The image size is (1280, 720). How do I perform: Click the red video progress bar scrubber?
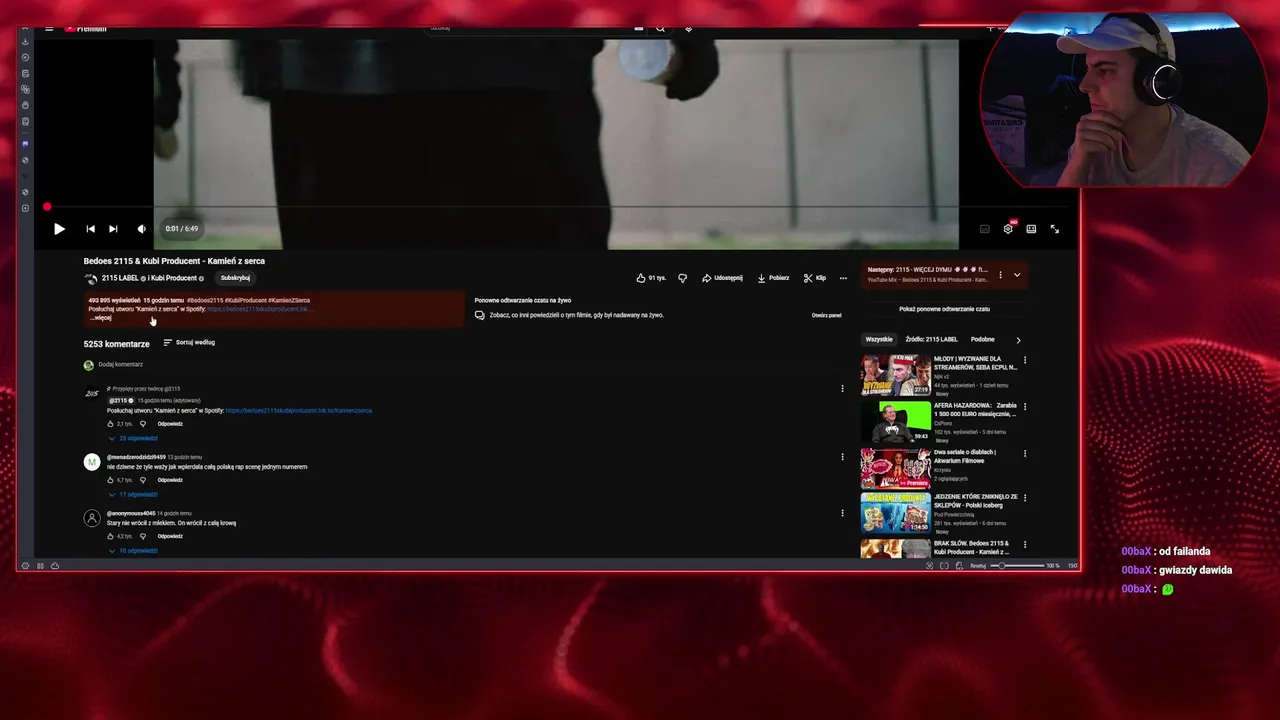pyautogui.click(x=47, y=207)
